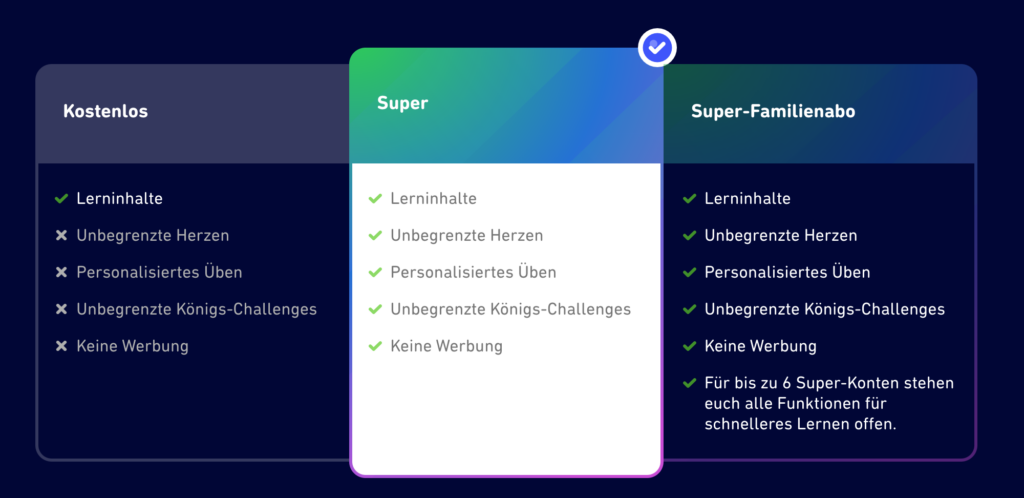Click Unbegrenzte Herzen text in Kostenlos column

153,236
